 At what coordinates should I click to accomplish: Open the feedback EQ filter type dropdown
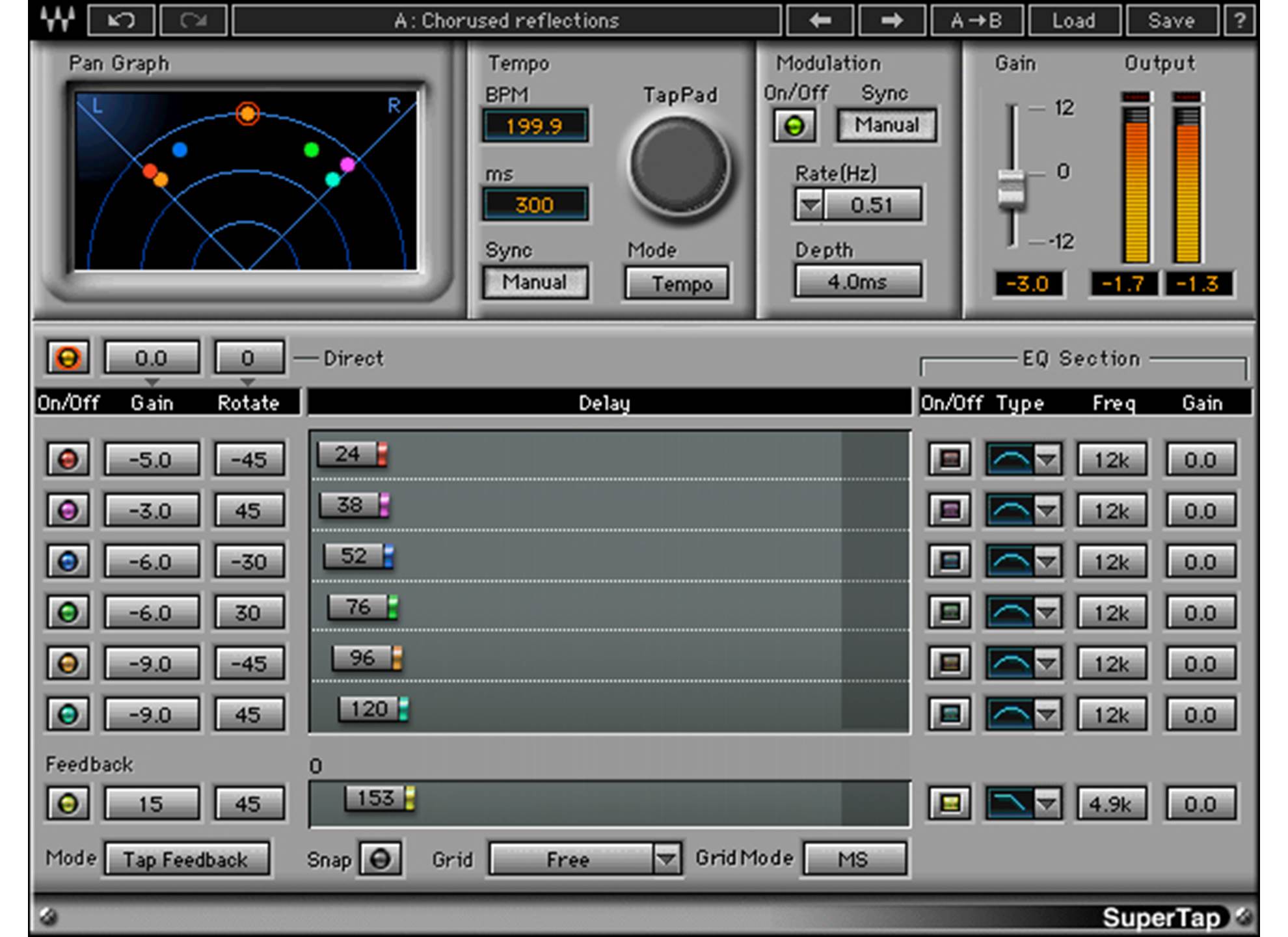(1047, 803)
